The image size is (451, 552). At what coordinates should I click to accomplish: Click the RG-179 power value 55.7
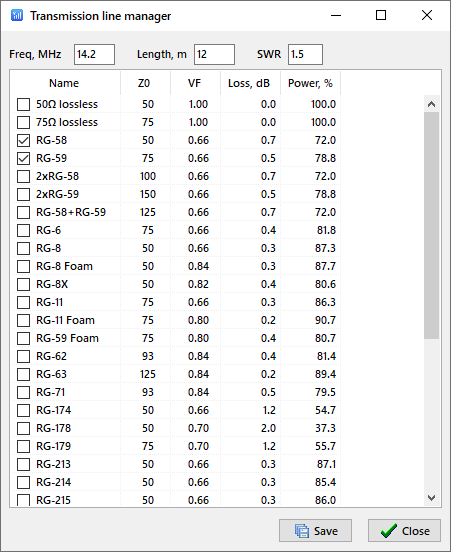[325, 446]
